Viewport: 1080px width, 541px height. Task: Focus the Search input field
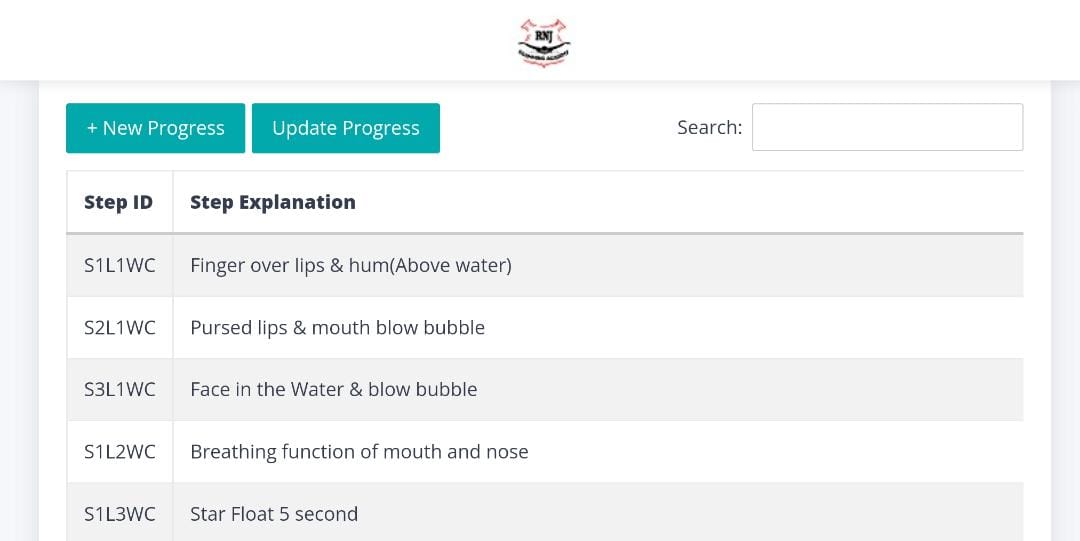[x=887, y=127]
